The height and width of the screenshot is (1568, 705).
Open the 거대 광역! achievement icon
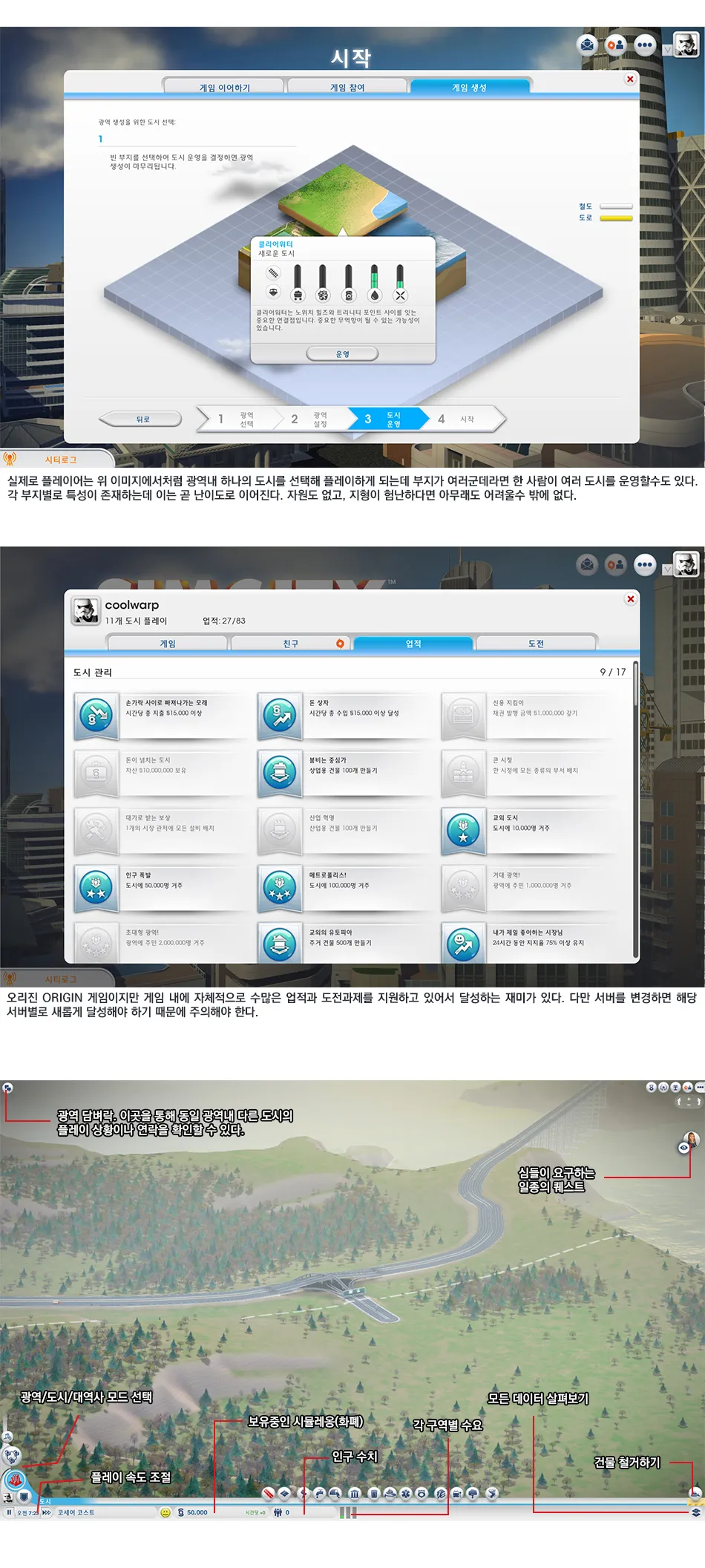point(463,888)
